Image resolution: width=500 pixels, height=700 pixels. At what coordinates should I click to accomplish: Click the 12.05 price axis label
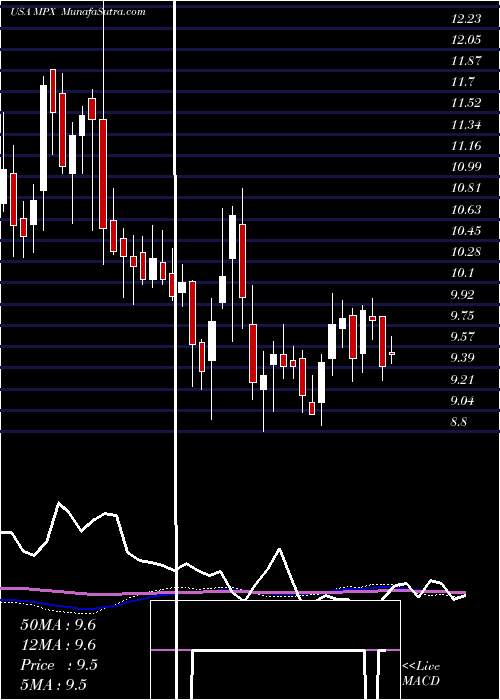[x=466, y=40]
